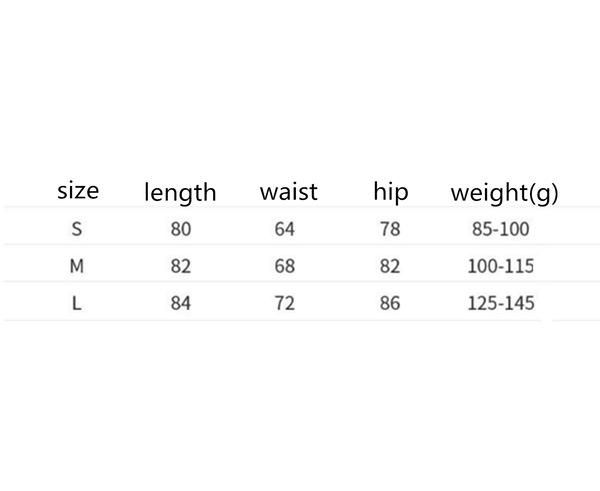Click waist value 72 in L row

285,303
